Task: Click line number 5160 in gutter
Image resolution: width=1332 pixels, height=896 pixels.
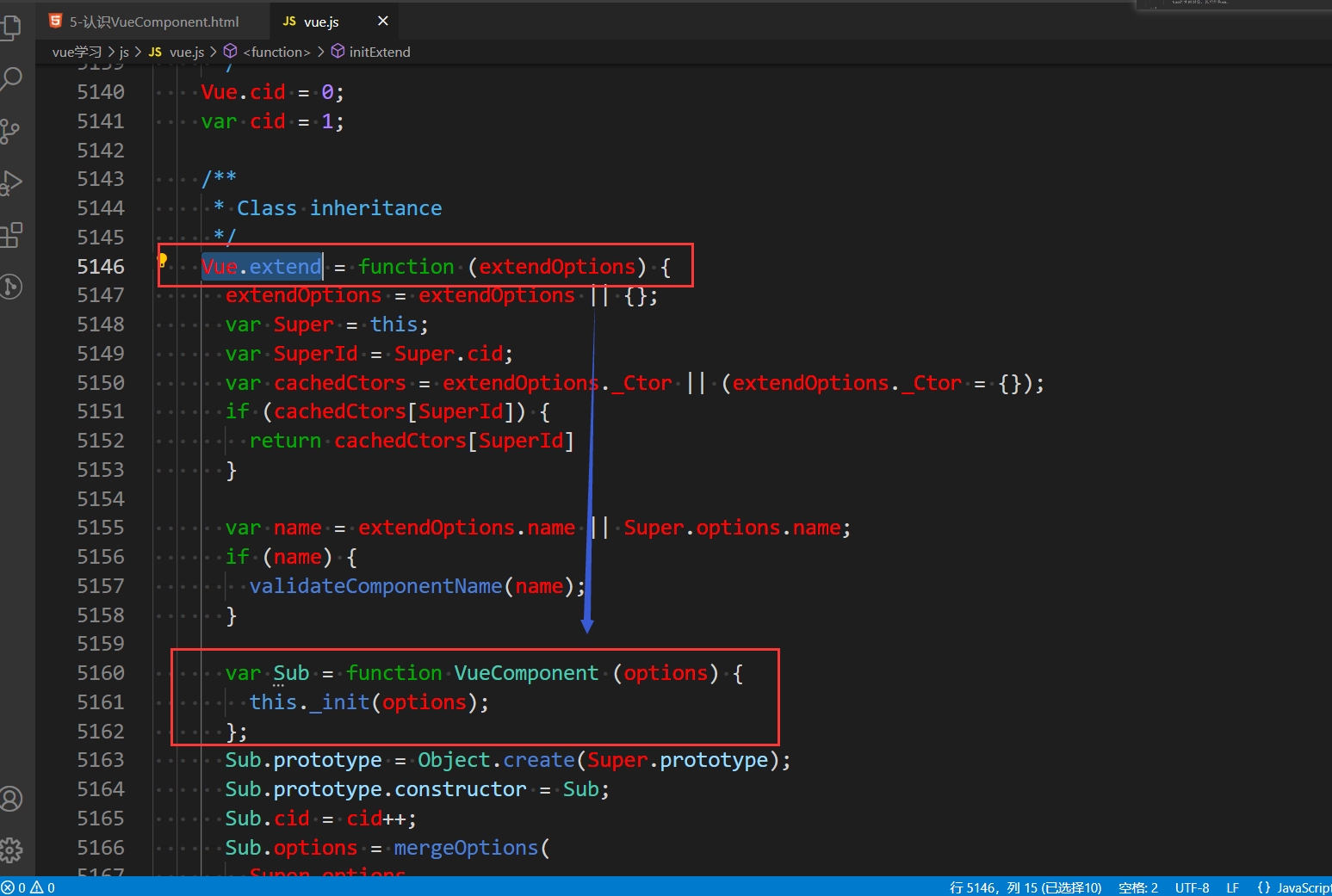Action: pos(101,673)
